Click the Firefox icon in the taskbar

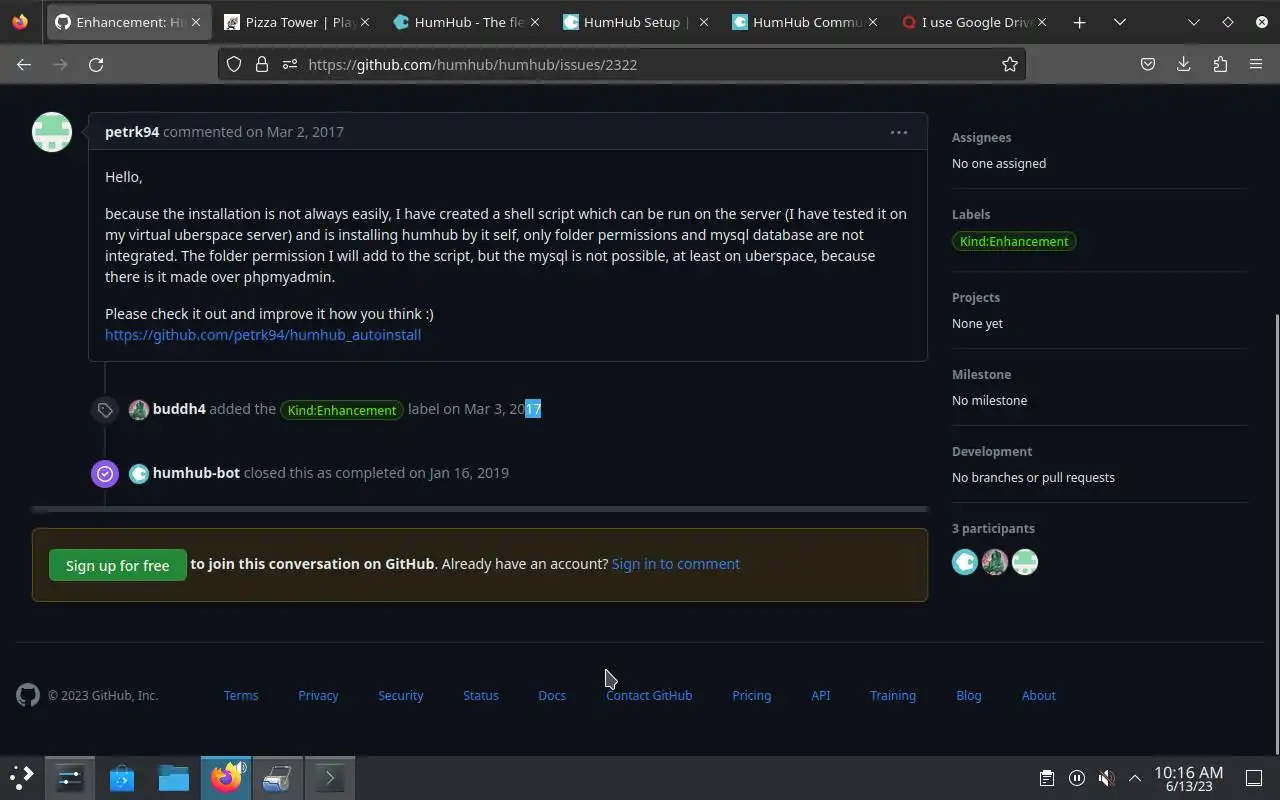226,777
